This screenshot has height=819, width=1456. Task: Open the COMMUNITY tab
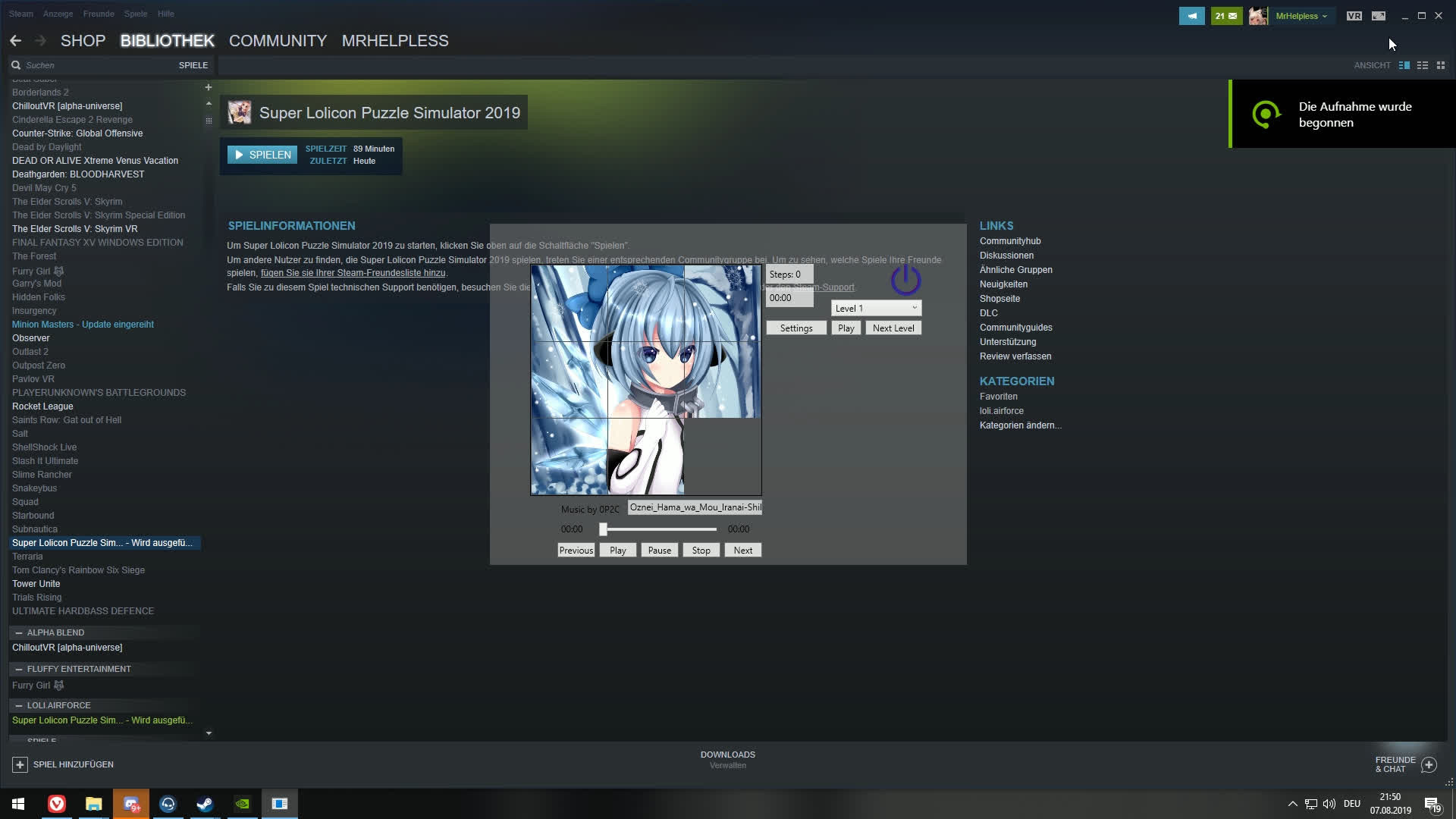[x=278, y=41]
